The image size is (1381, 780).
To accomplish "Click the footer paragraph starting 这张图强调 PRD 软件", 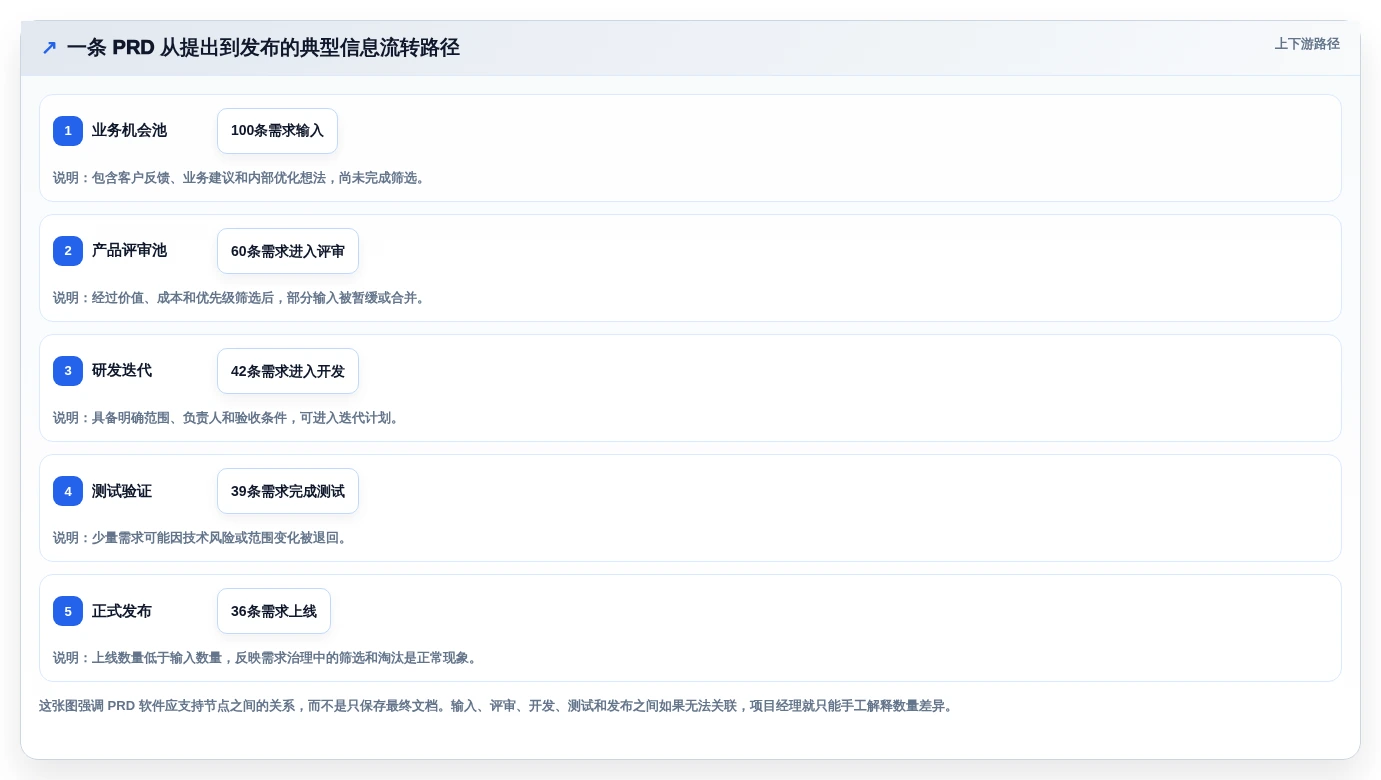I will 498,706.
